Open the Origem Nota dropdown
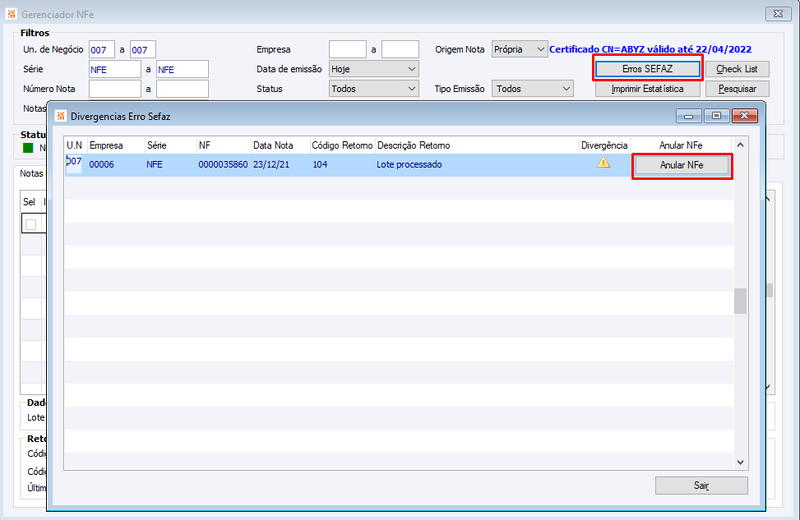This screenshot has height=520, width=800. pos(519,49)
